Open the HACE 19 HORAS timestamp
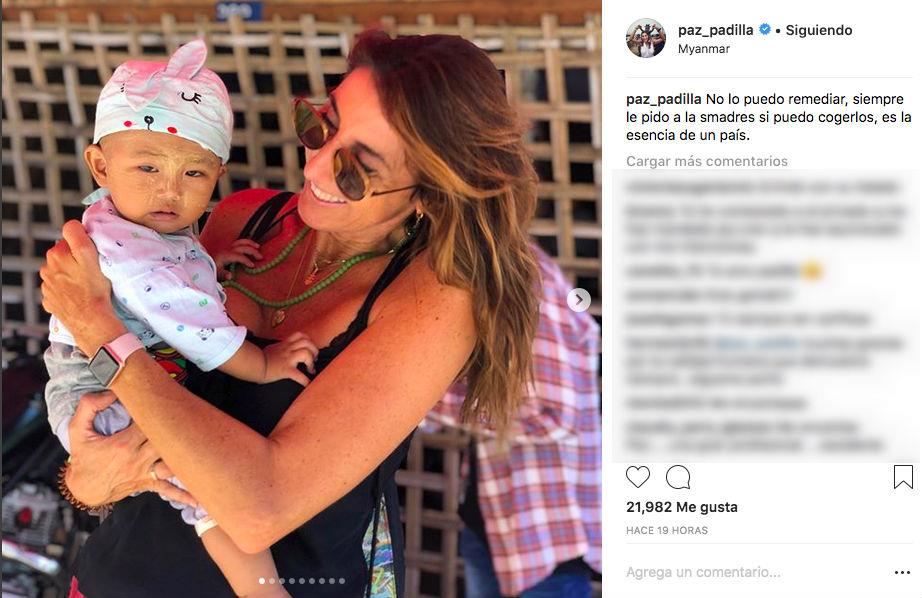 (x=667, y=530)
